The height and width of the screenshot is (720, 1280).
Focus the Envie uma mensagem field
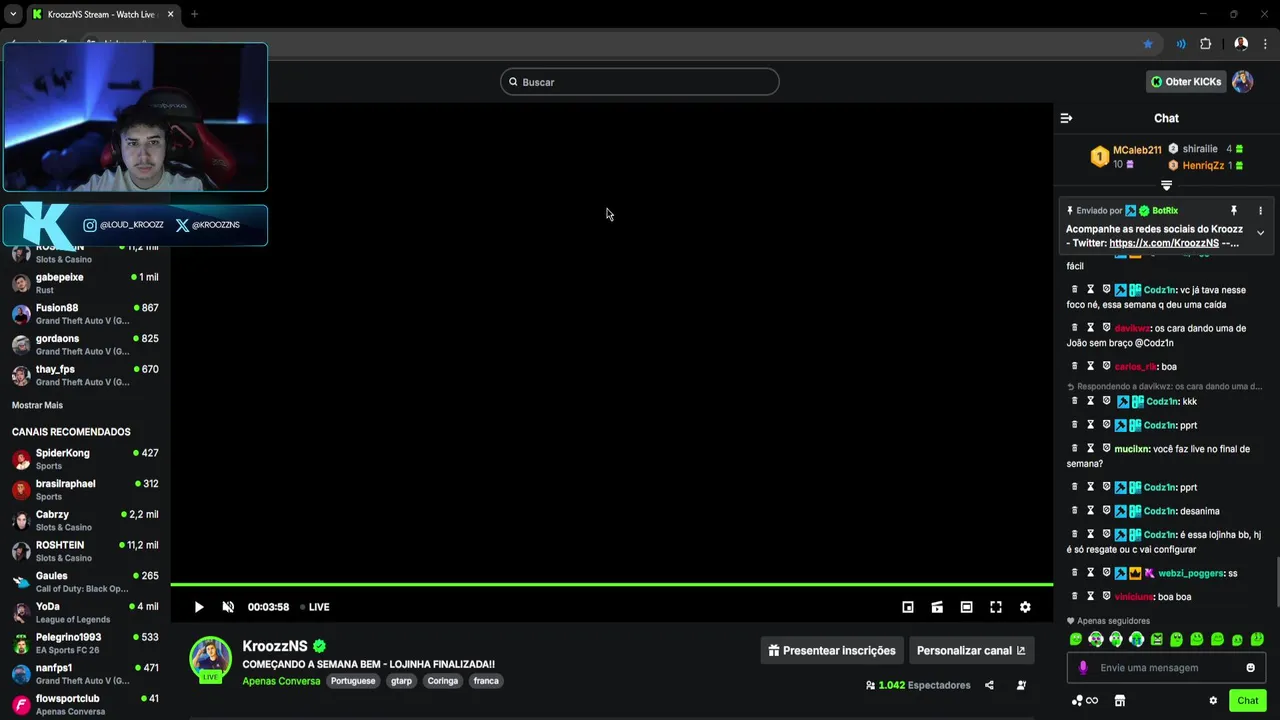(x=1166, y=668)
